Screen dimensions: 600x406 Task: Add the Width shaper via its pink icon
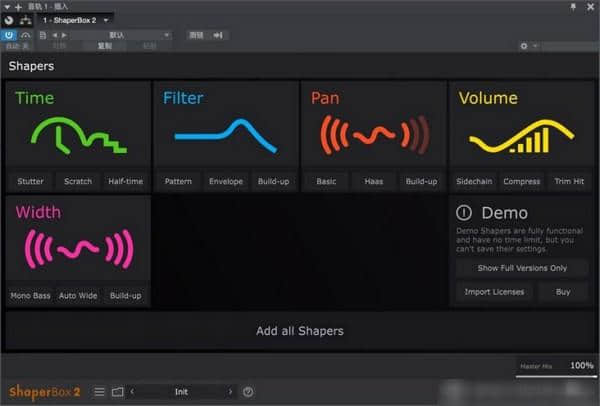[78, 249]
